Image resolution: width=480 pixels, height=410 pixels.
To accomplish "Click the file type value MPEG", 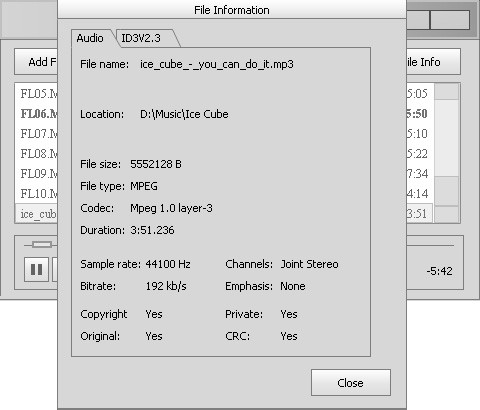I will (x=144, y=186).
